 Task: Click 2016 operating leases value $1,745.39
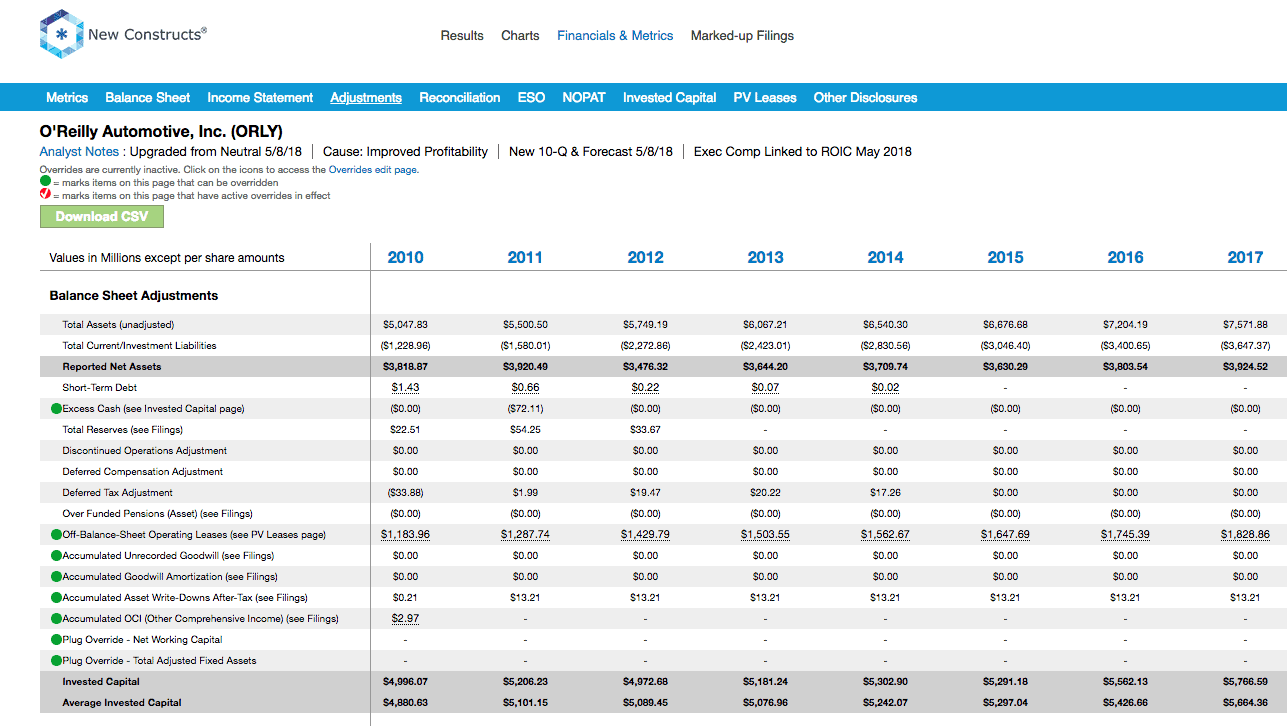(x=1125, y=534)
